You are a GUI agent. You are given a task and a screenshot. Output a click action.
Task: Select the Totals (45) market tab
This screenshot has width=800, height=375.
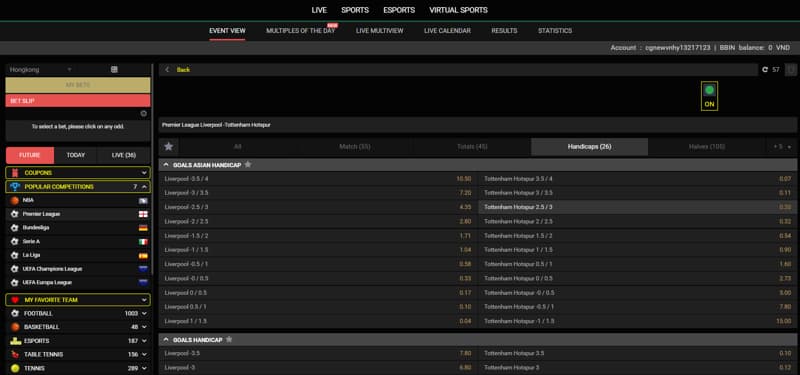pos(472,147)
